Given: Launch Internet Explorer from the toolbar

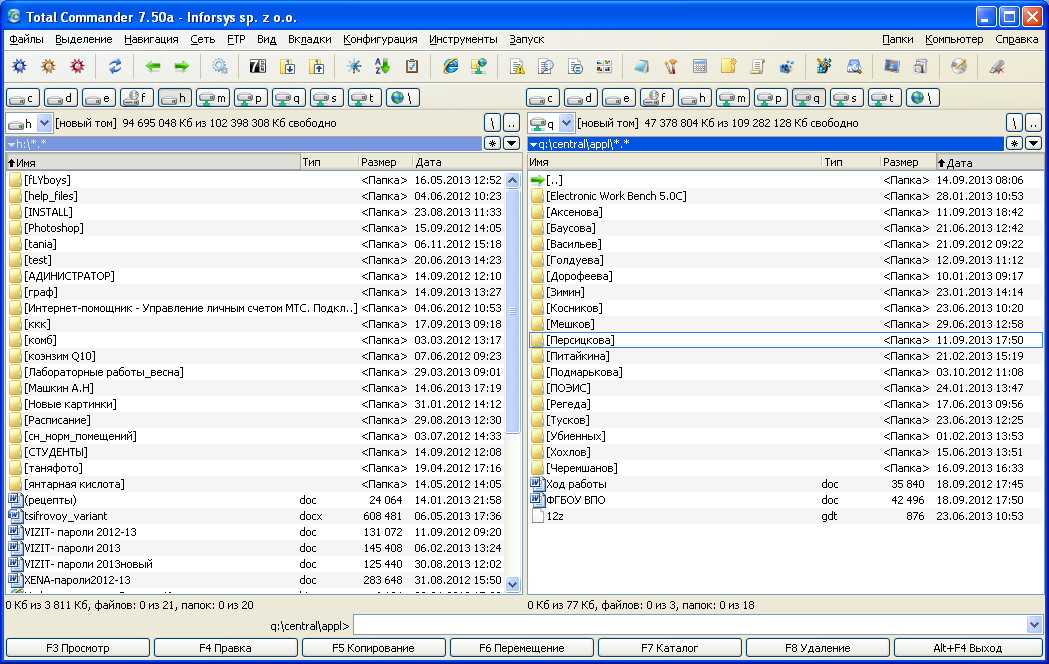Looking at the screenshot, I should tap(450, 66).
